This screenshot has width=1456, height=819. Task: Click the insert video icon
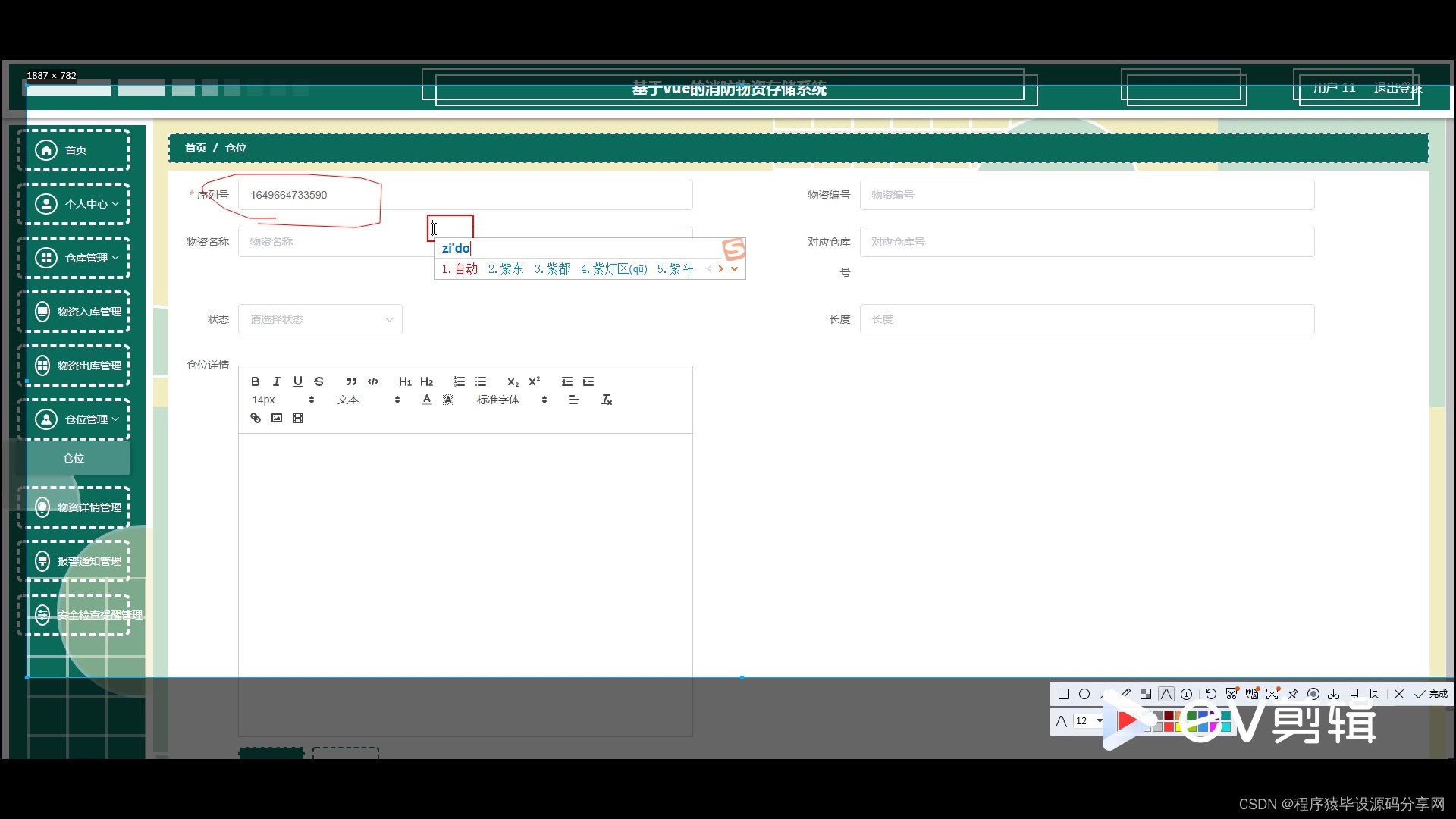(298, 418)
